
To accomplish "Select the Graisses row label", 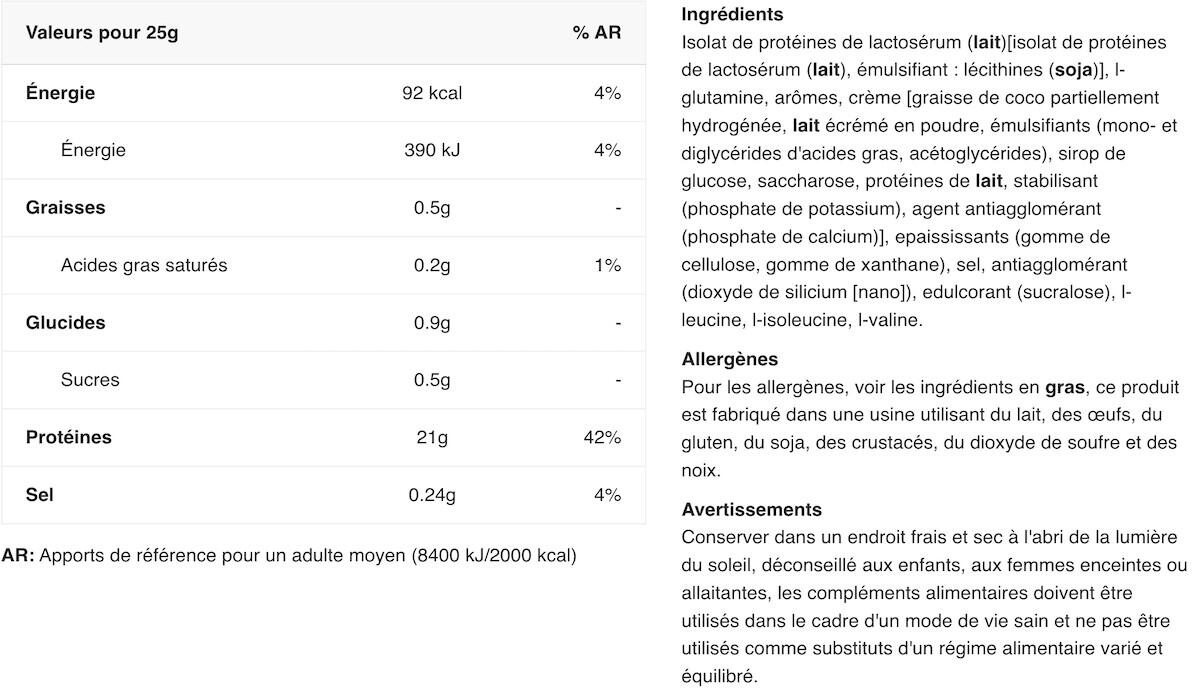I will click(x=66, y=208).
